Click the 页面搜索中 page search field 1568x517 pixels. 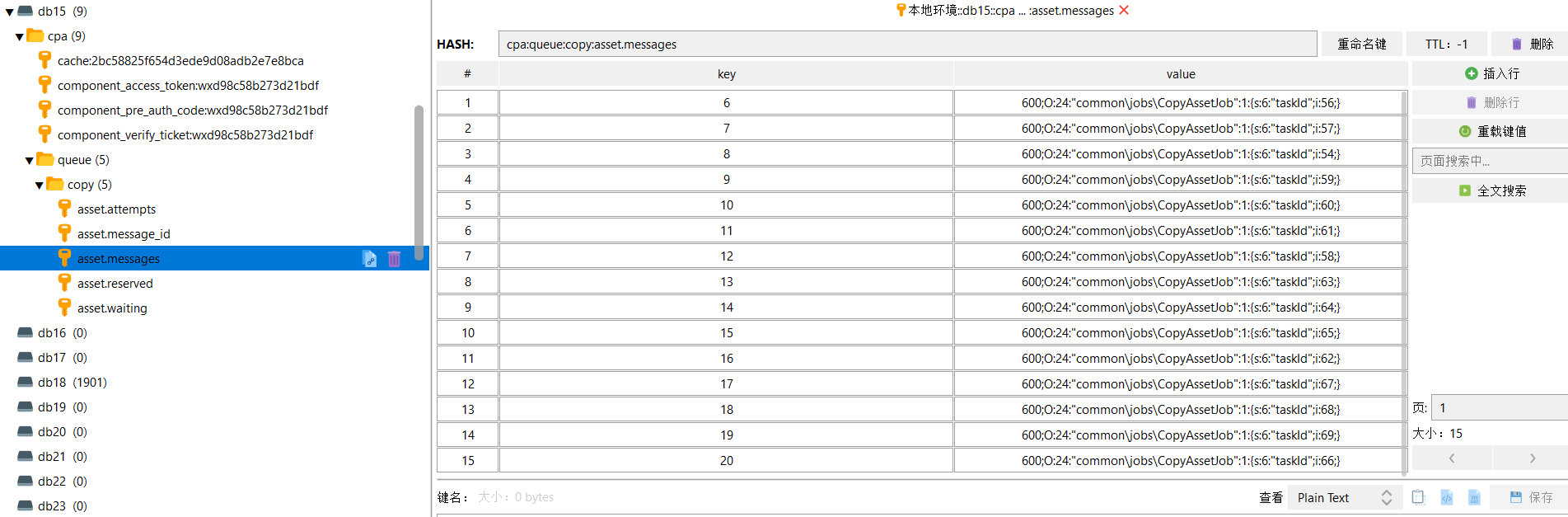click(1491, 161)
